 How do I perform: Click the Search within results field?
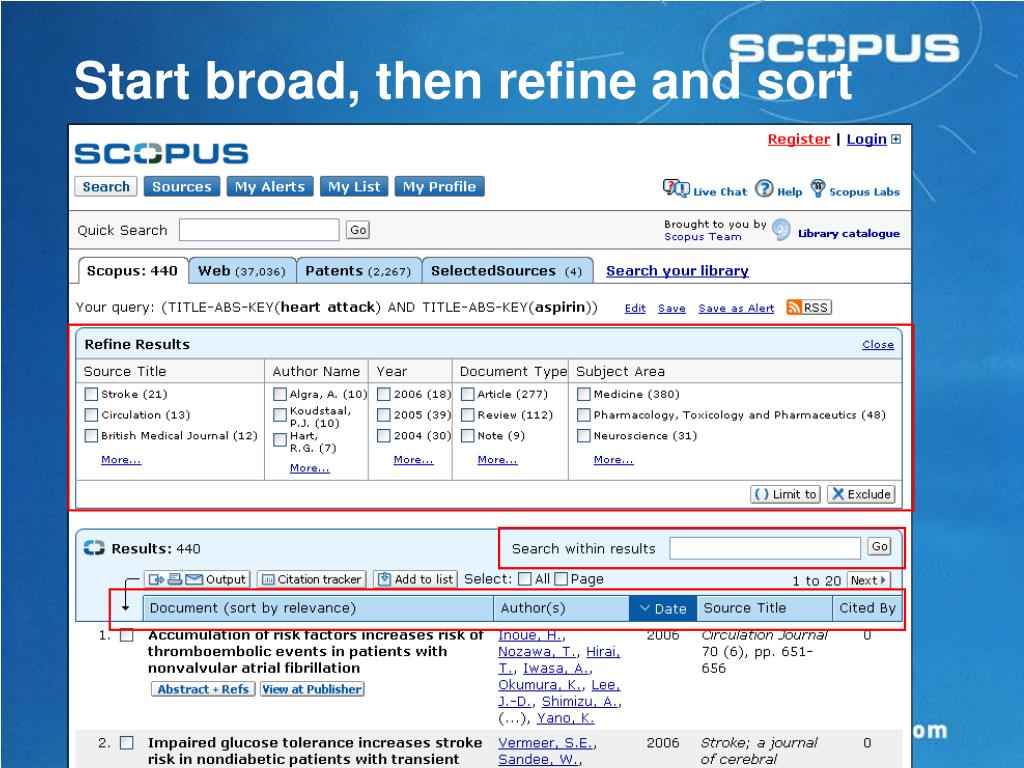[x=765, y=549]
